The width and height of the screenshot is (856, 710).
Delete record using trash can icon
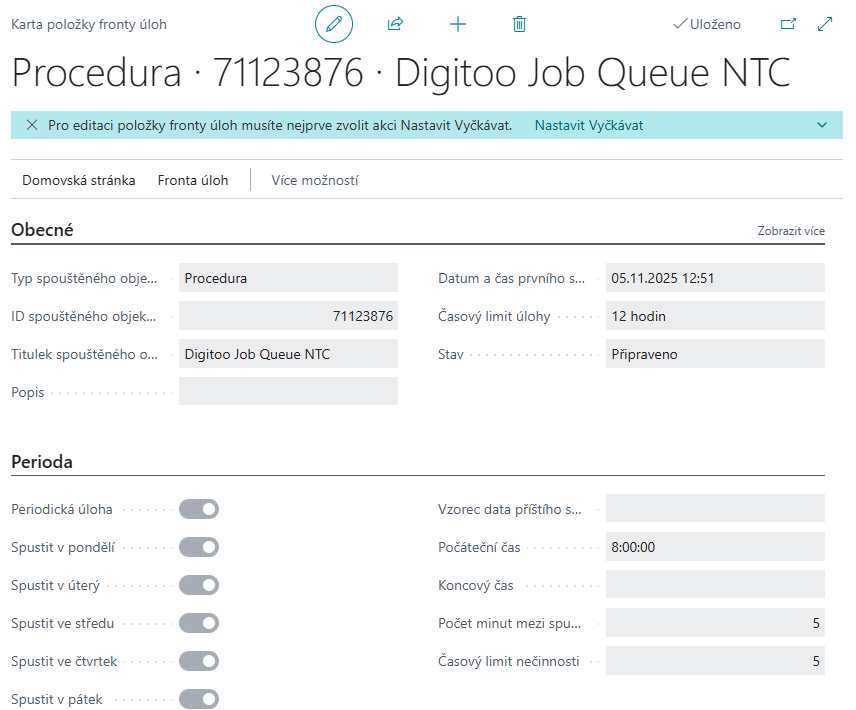click(x=519, y=24)
